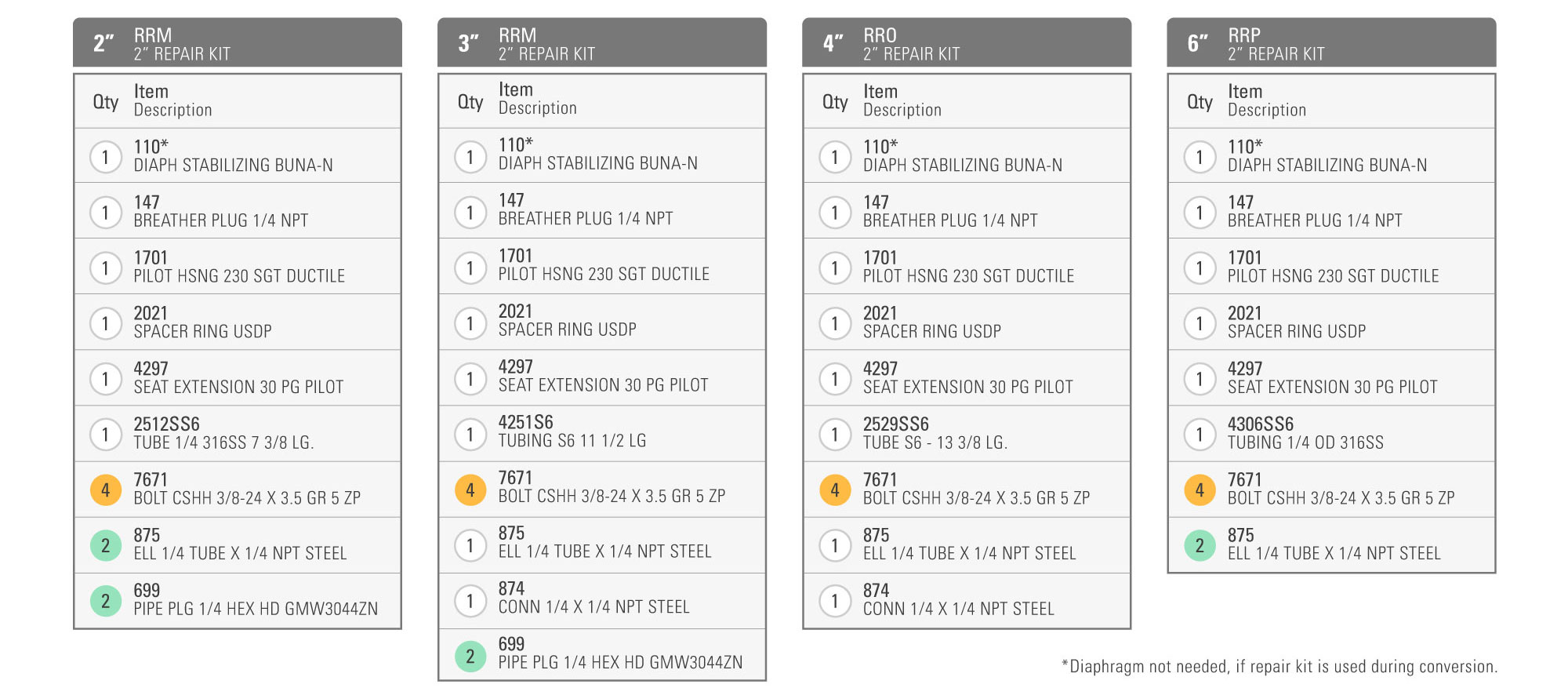The image size is (1568, 699).
Task: Click green quantity 2 circle beside 875 in 2" kit
Action: tap(106, 545)
